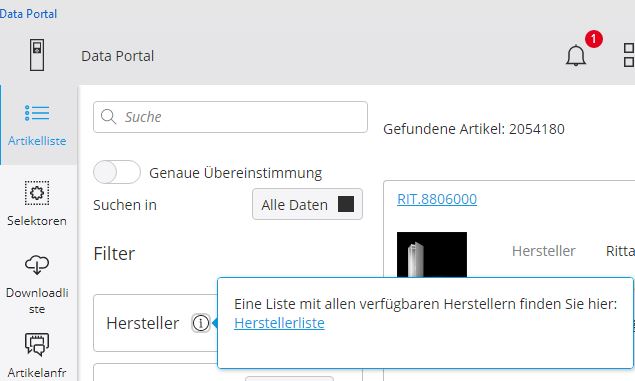Open the Artikelanfrage chat icon

click(37, 344)
